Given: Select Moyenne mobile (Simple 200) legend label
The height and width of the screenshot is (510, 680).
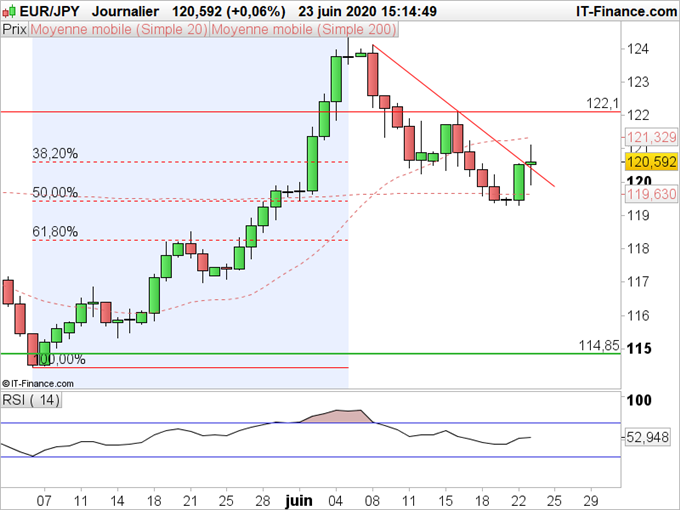Looking at the screenshot, I should [304, 29].
